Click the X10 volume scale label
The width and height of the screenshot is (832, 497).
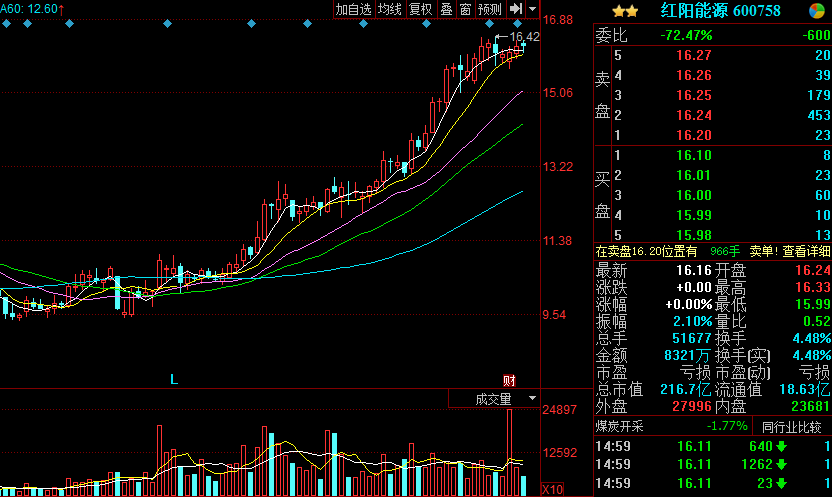[551, 489]
